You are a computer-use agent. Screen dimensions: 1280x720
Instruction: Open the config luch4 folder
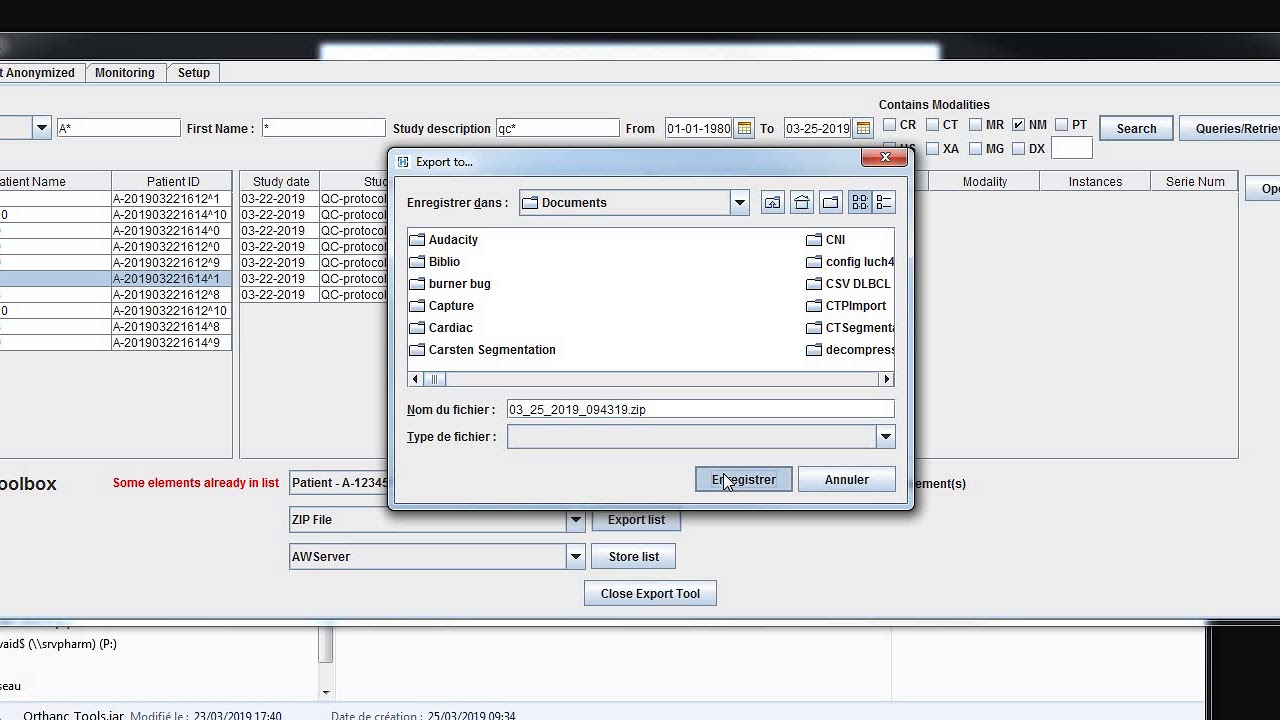pyautogui.click(x=850, y=262)
